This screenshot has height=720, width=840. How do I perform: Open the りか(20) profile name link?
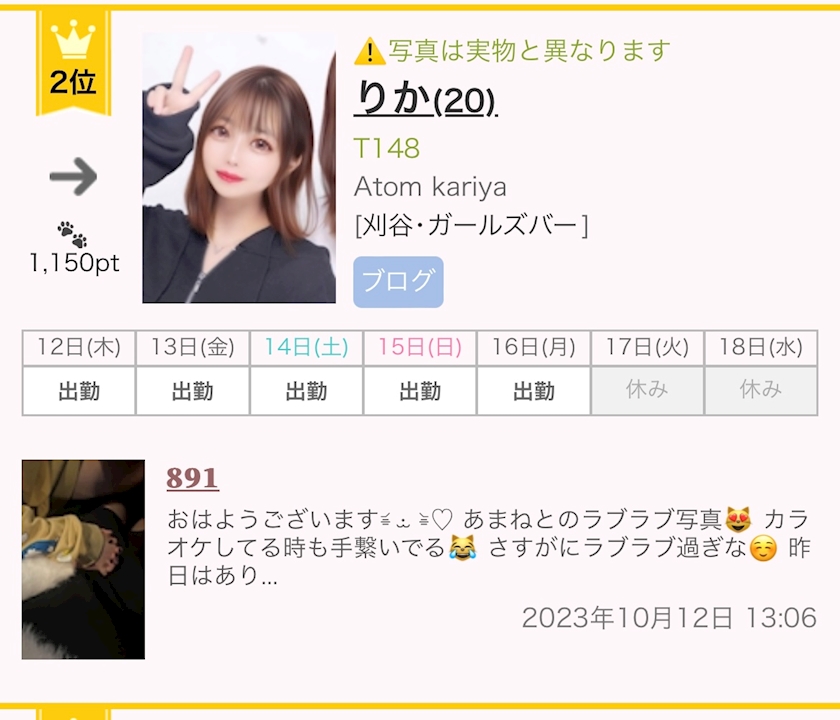coord(425,99)
